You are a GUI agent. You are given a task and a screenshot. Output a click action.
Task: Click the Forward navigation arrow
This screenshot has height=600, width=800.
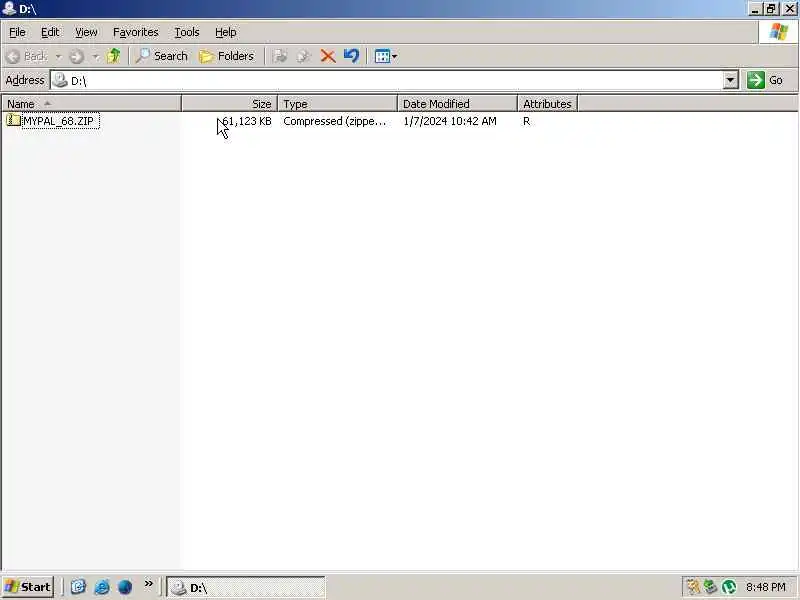pyautogui.click(x=77, y=56)
